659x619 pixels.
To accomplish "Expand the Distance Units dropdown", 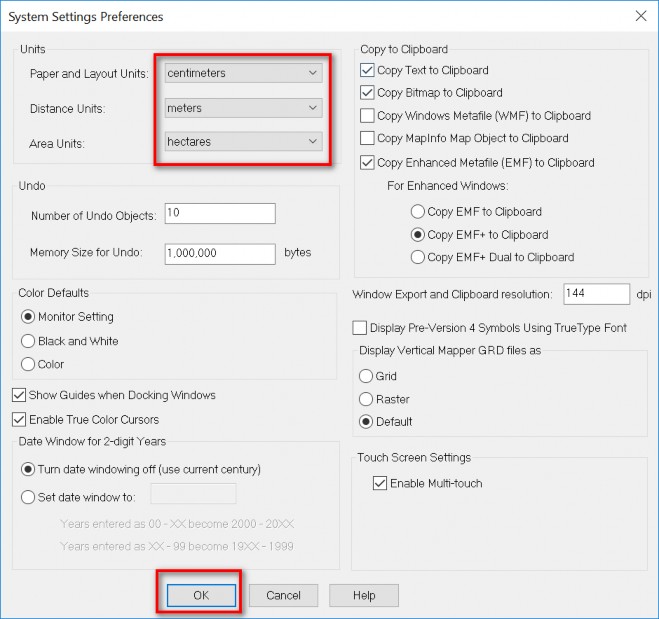I will click(x=243, y=108).
